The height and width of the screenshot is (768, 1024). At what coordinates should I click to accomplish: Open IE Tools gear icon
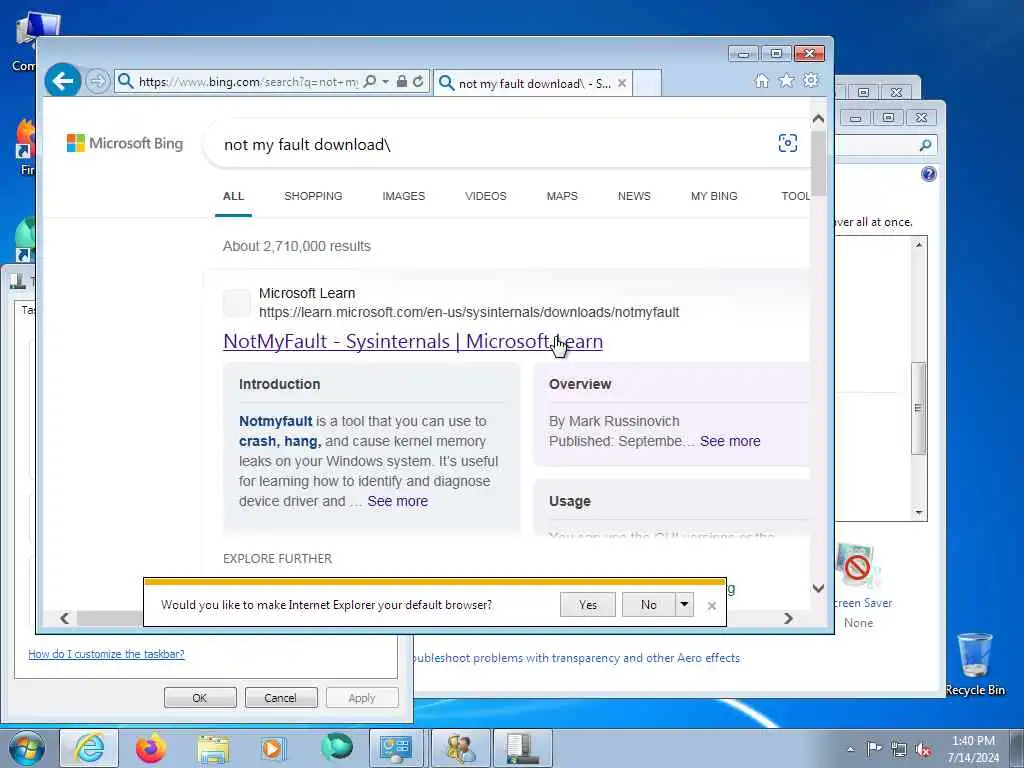[x=811, y=80]
